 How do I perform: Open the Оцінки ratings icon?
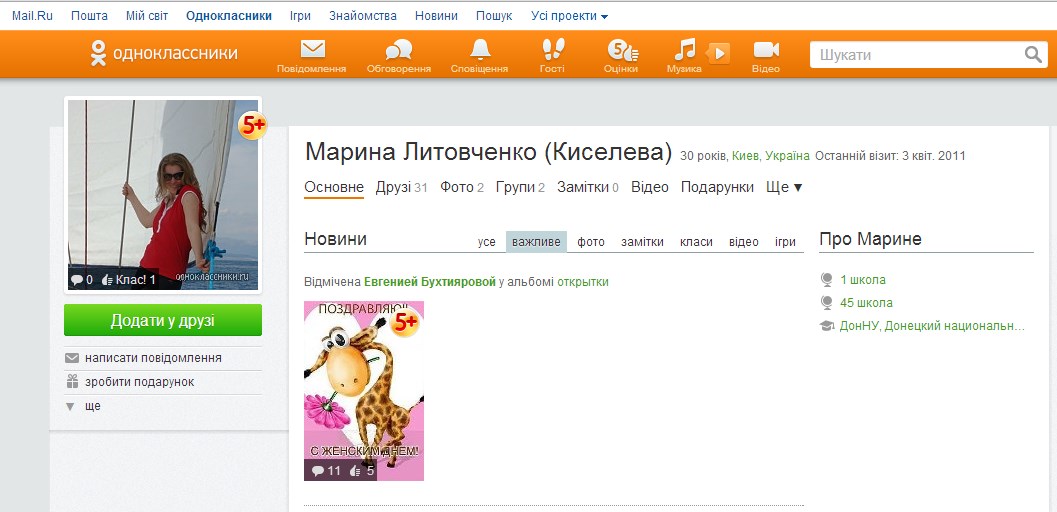622,49
